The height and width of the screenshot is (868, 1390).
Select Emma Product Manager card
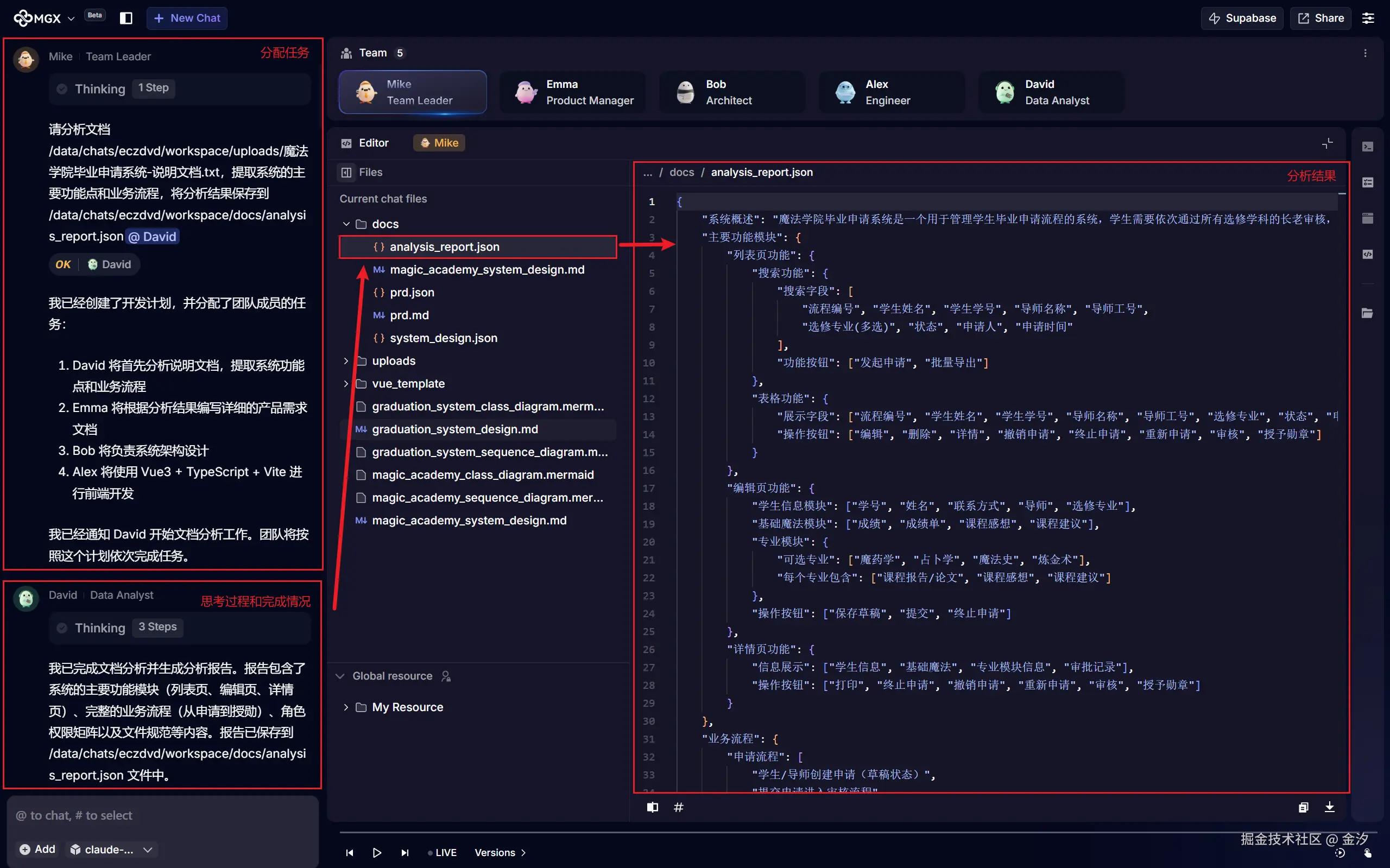pos(573,92)
